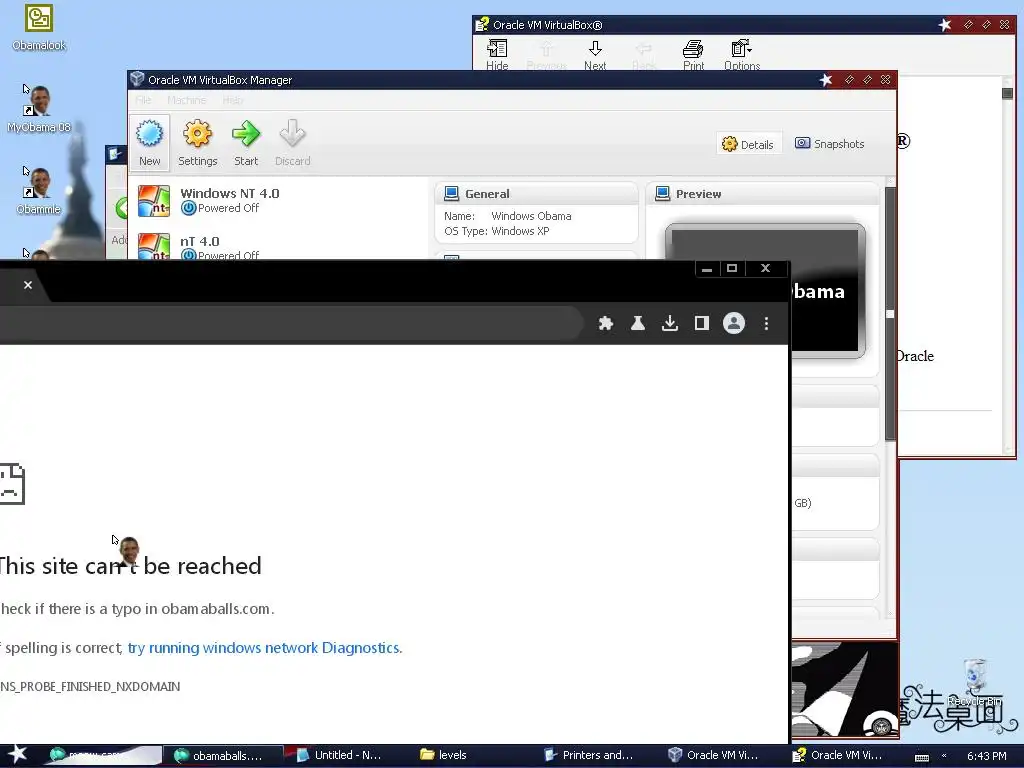Open the Machine menu in VirtualBox Manager
1024x768 pixels.
(x=187, y=100)
